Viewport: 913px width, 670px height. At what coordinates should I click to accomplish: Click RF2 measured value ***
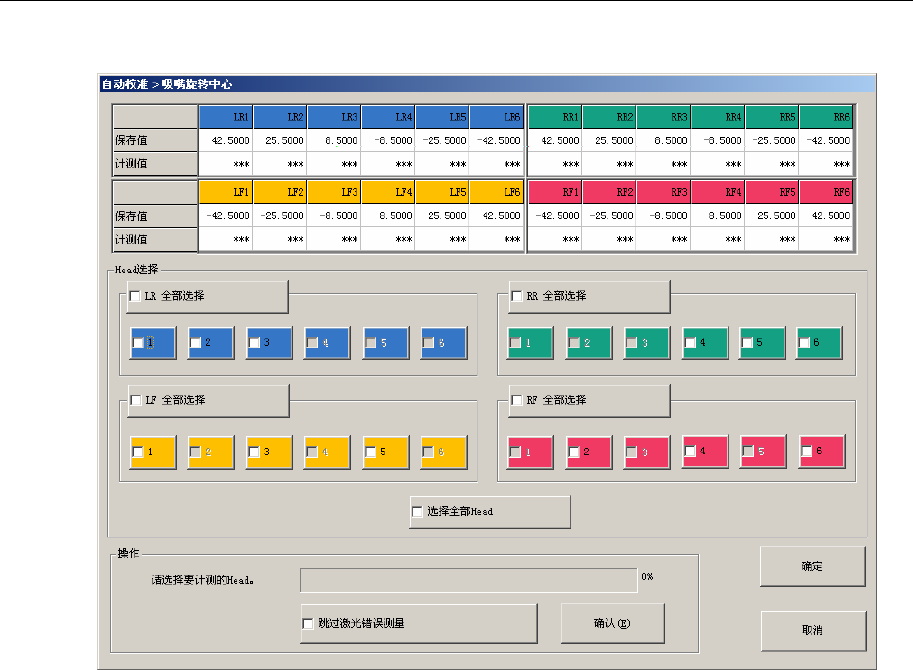point(610,239)
